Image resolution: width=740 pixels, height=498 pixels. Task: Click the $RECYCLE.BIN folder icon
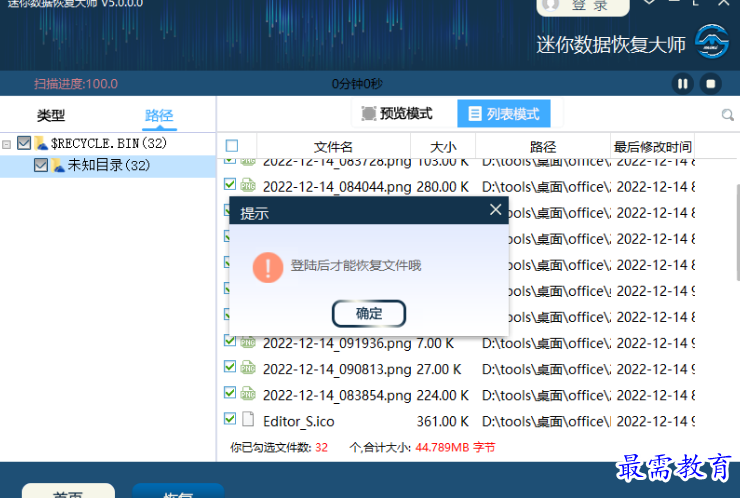pyautogui.click(x=41, y=143)
